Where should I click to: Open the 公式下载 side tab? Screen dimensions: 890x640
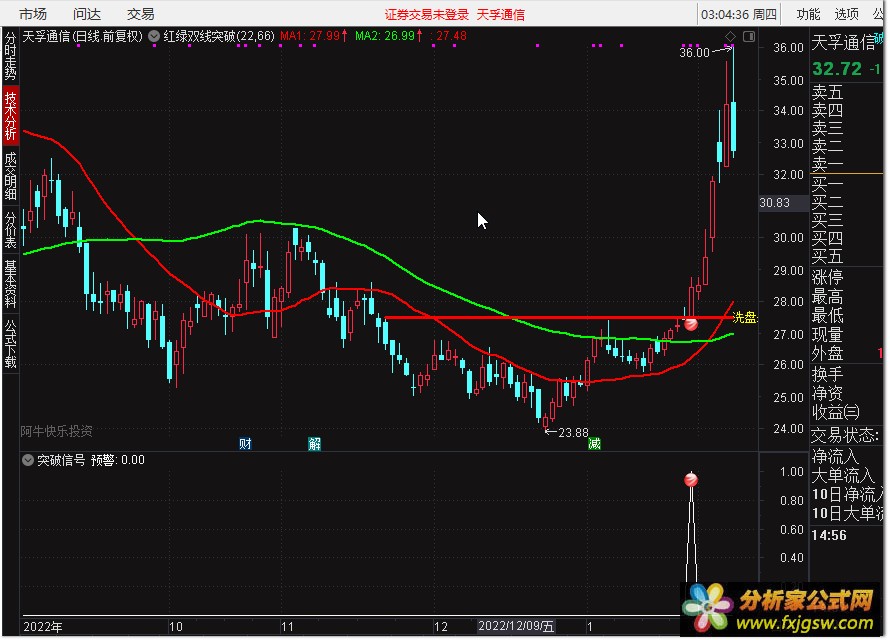11,344
